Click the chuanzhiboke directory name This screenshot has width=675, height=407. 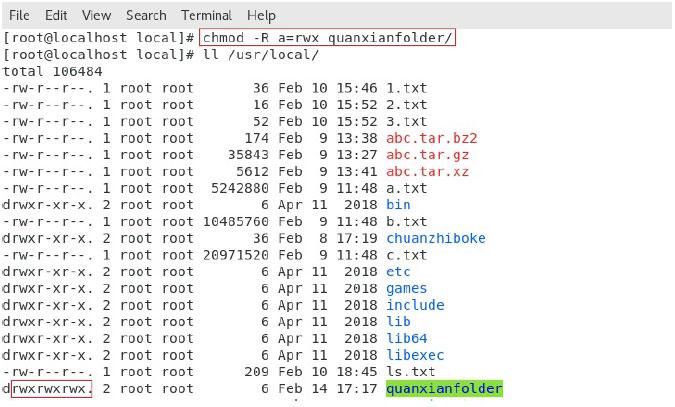point(436,238)
